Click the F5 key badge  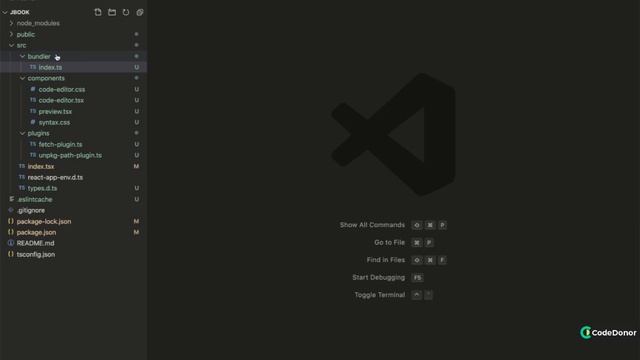click(x=417, y=278)
